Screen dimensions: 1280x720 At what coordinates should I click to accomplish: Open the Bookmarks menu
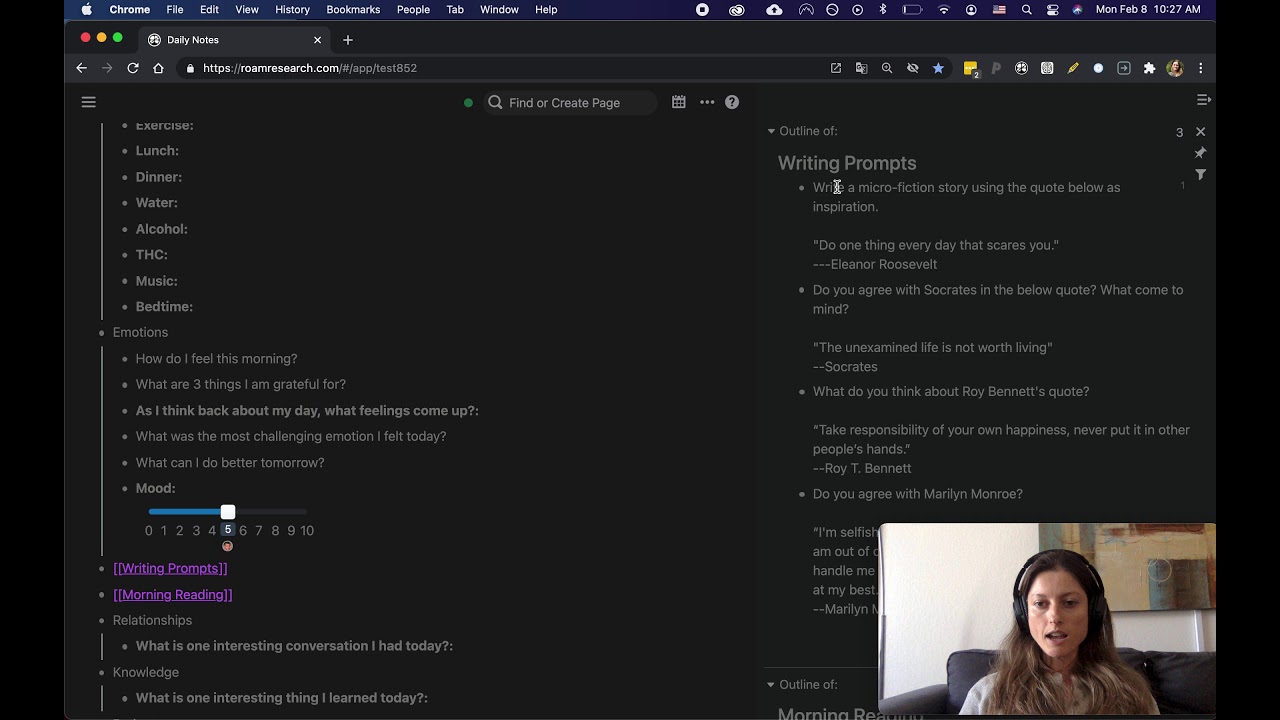pos(353,9)
